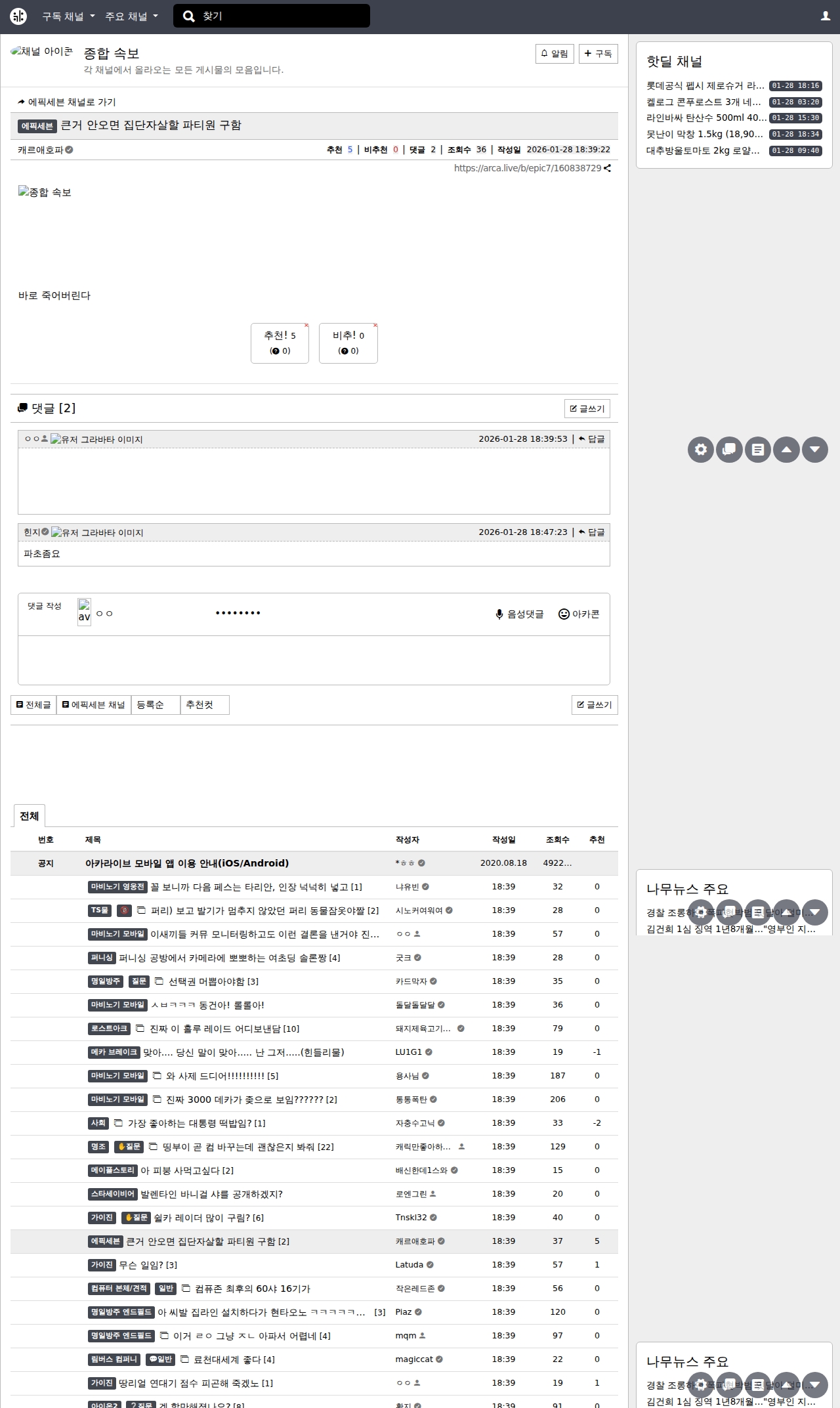Click the arca.live site logo
Viewport: 840px width, 1408px height.
click(x=18, y=16)
